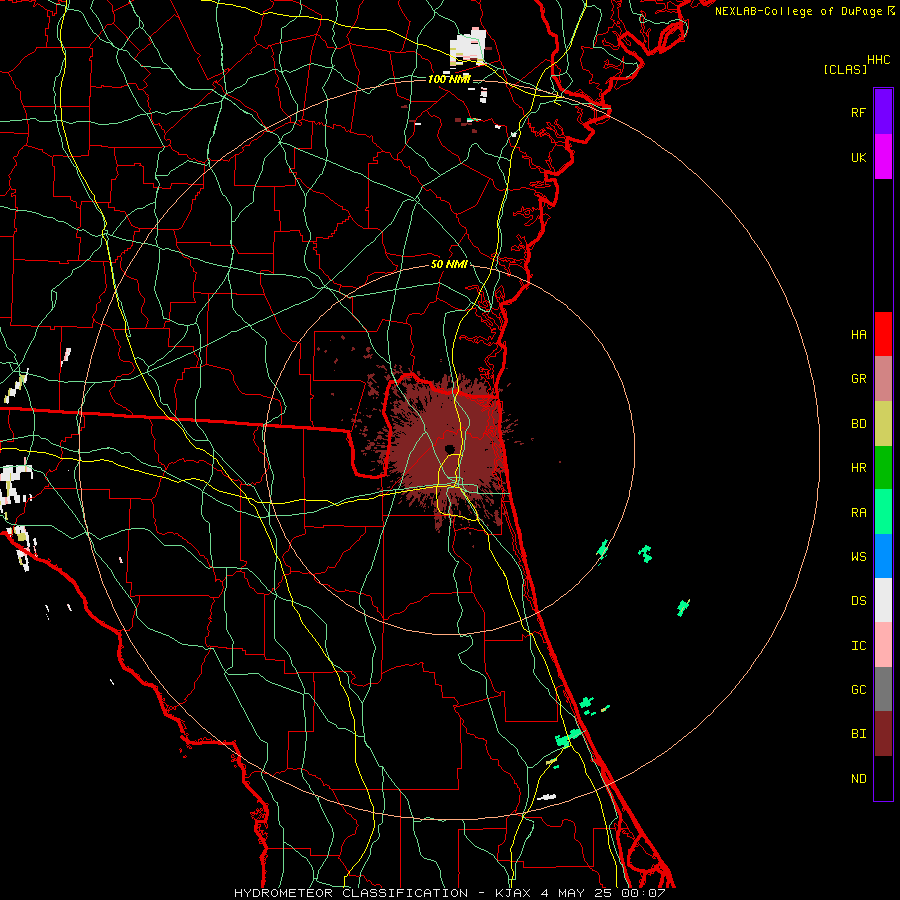900x900 pixels.
Task: Click the BI legend label
Action: [859, 734]
